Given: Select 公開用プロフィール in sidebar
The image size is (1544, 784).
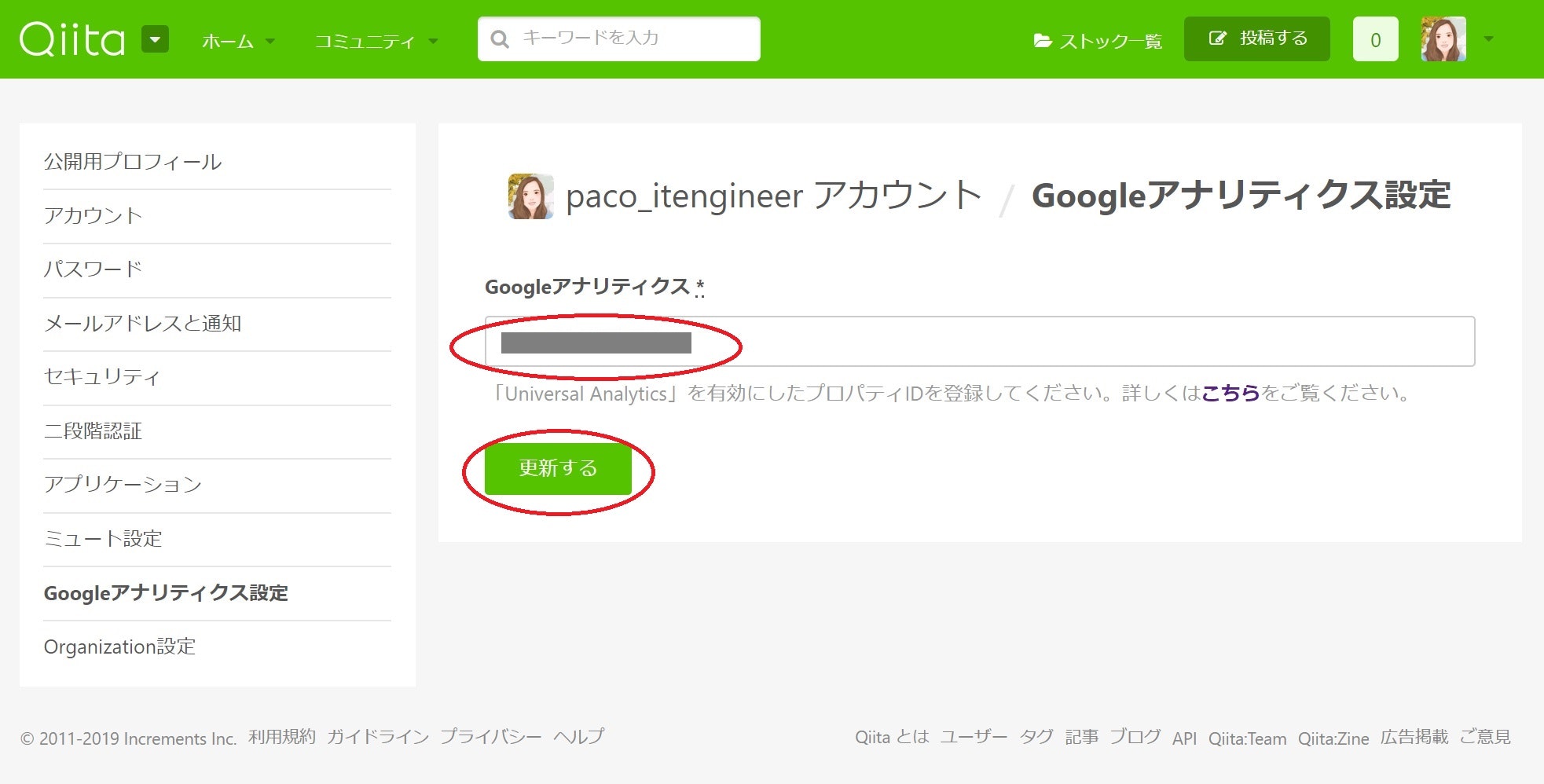Looking at the screenshot, I should (x=133, y=162).
